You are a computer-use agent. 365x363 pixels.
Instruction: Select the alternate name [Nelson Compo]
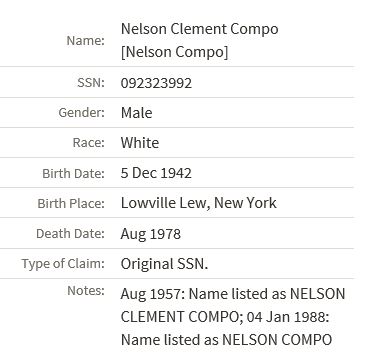point(174,52)
